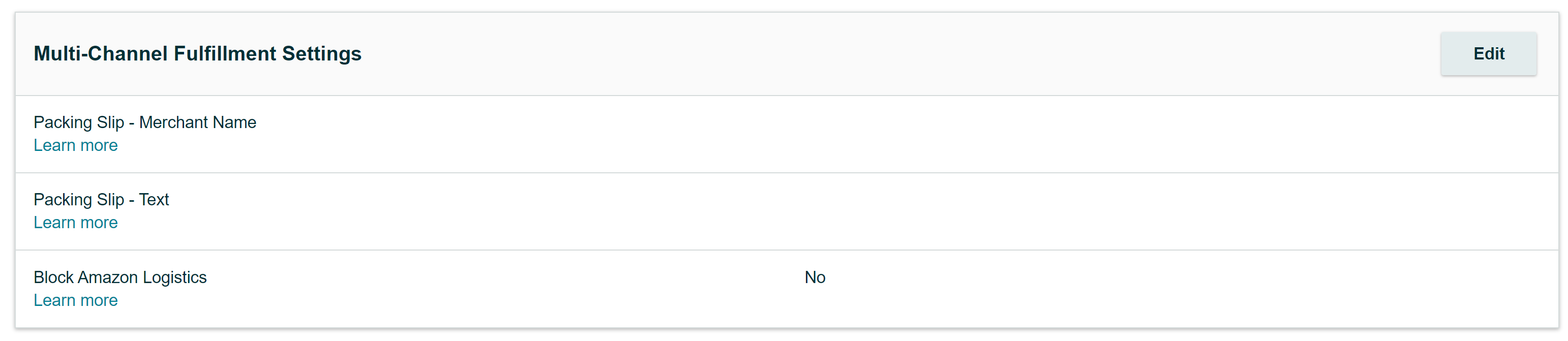Click the Packing Slip - Merchant Name label

(x=145, y=122)
